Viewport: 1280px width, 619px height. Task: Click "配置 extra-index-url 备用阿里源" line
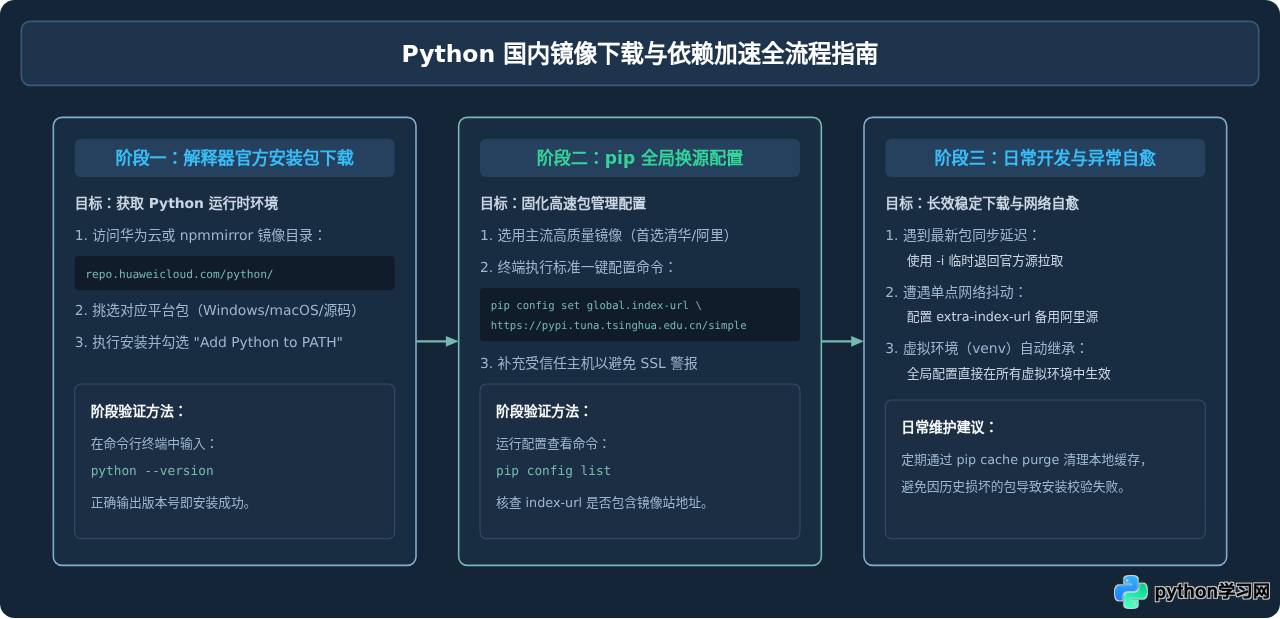[1002, 317]
